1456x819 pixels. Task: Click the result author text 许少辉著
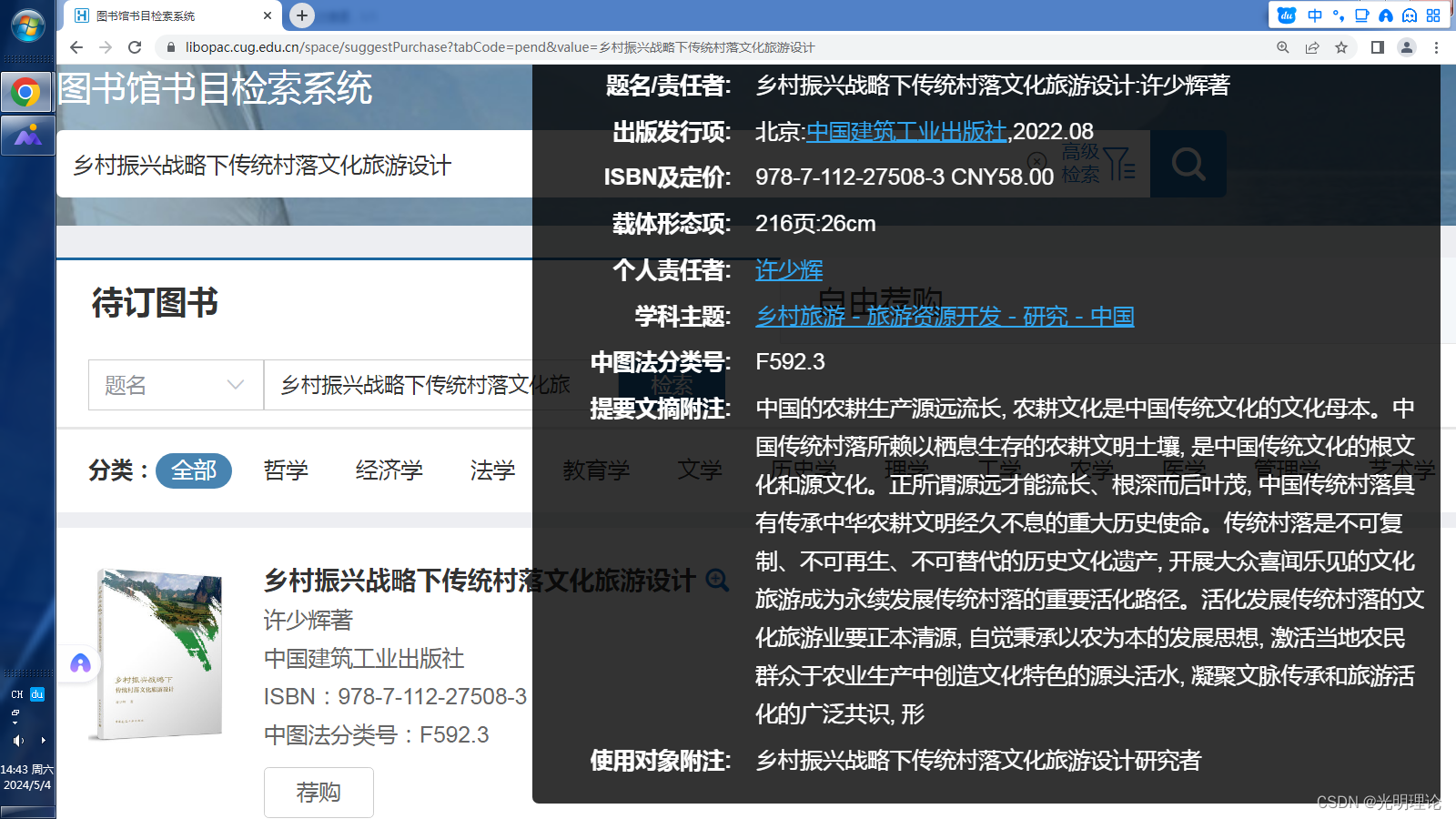(x=308, y=621)
